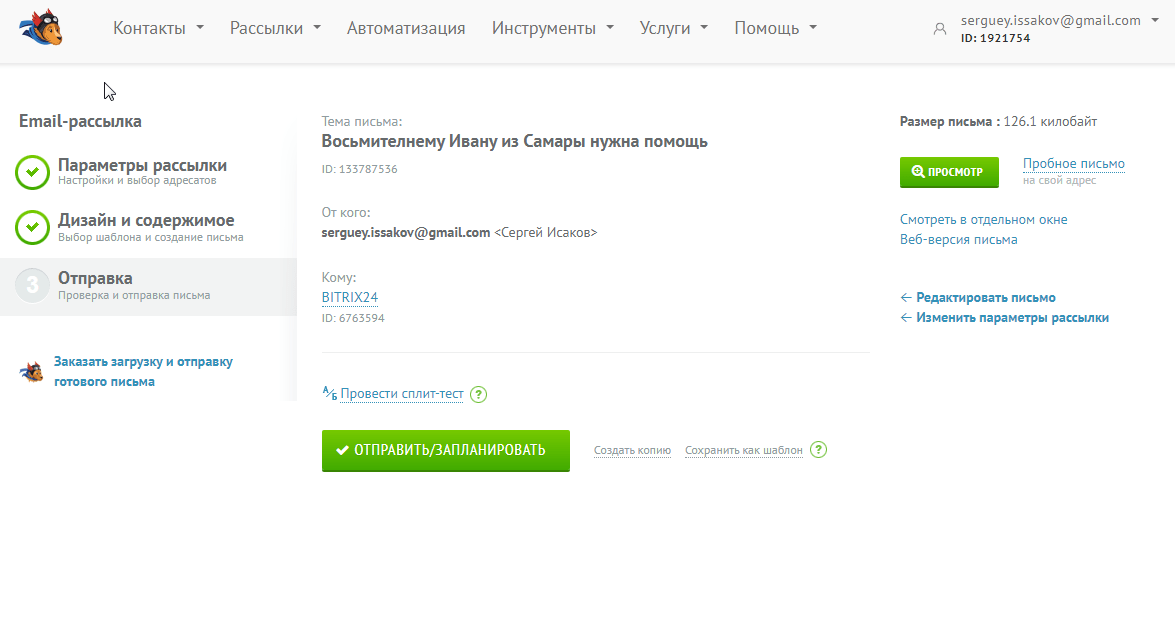This screenshot has width=1175, height=630.
Task: Click the Пробное письмо link
Action: (x=1073, y=164)
